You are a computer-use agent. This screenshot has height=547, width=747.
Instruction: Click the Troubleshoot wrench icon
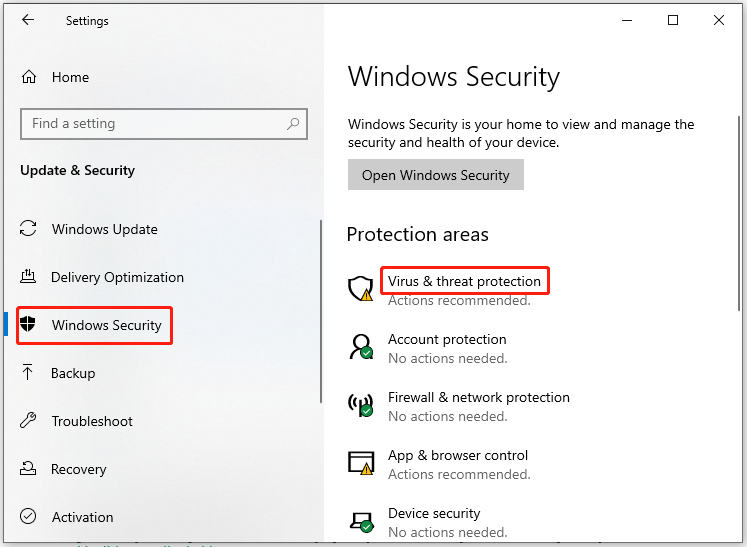coord(29,421)
